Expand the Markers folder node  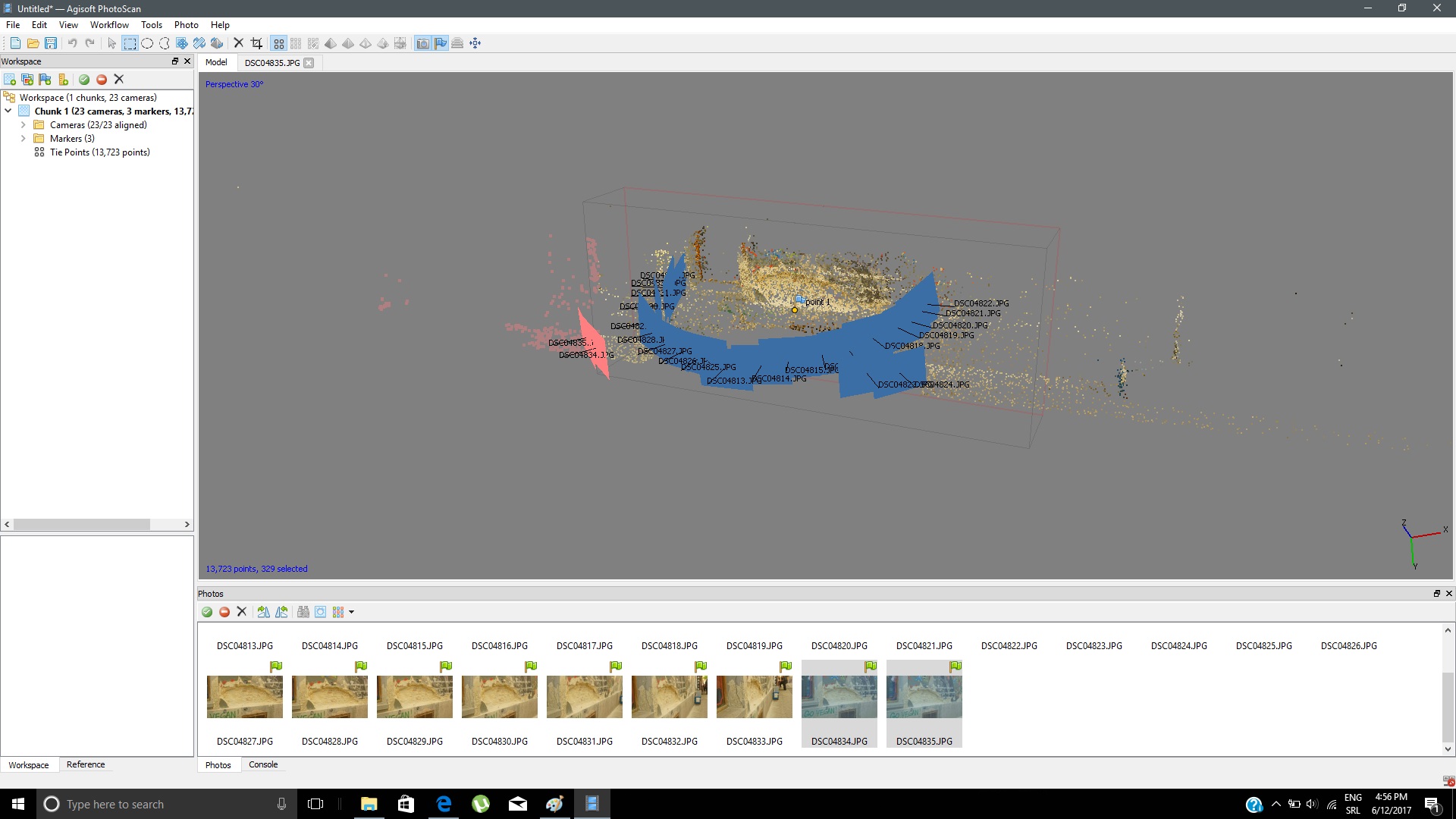(x=24, y=139)
